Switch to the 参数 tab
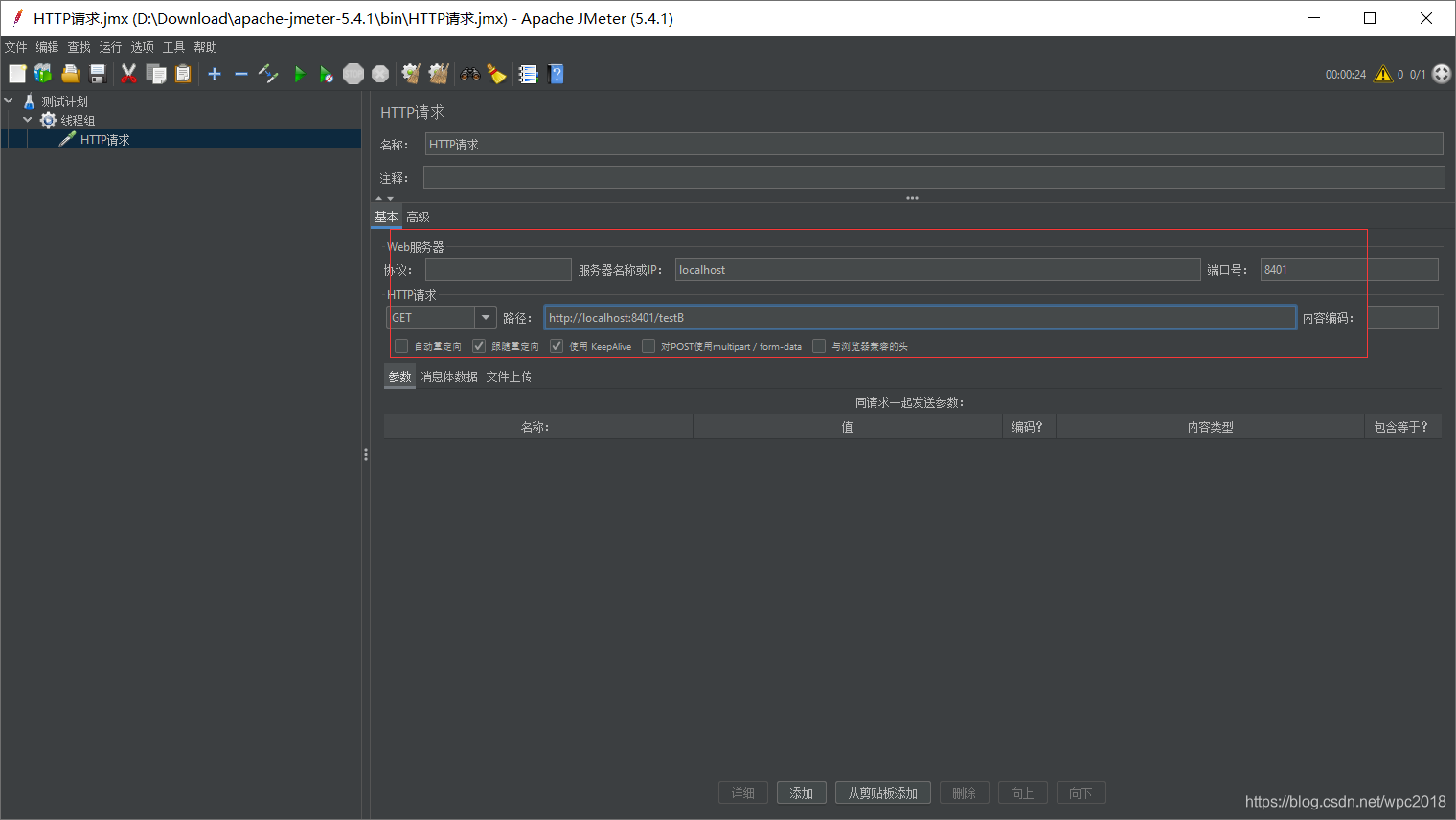The height and width of the screenshot is (820, 1456). (x=399, y=376)
